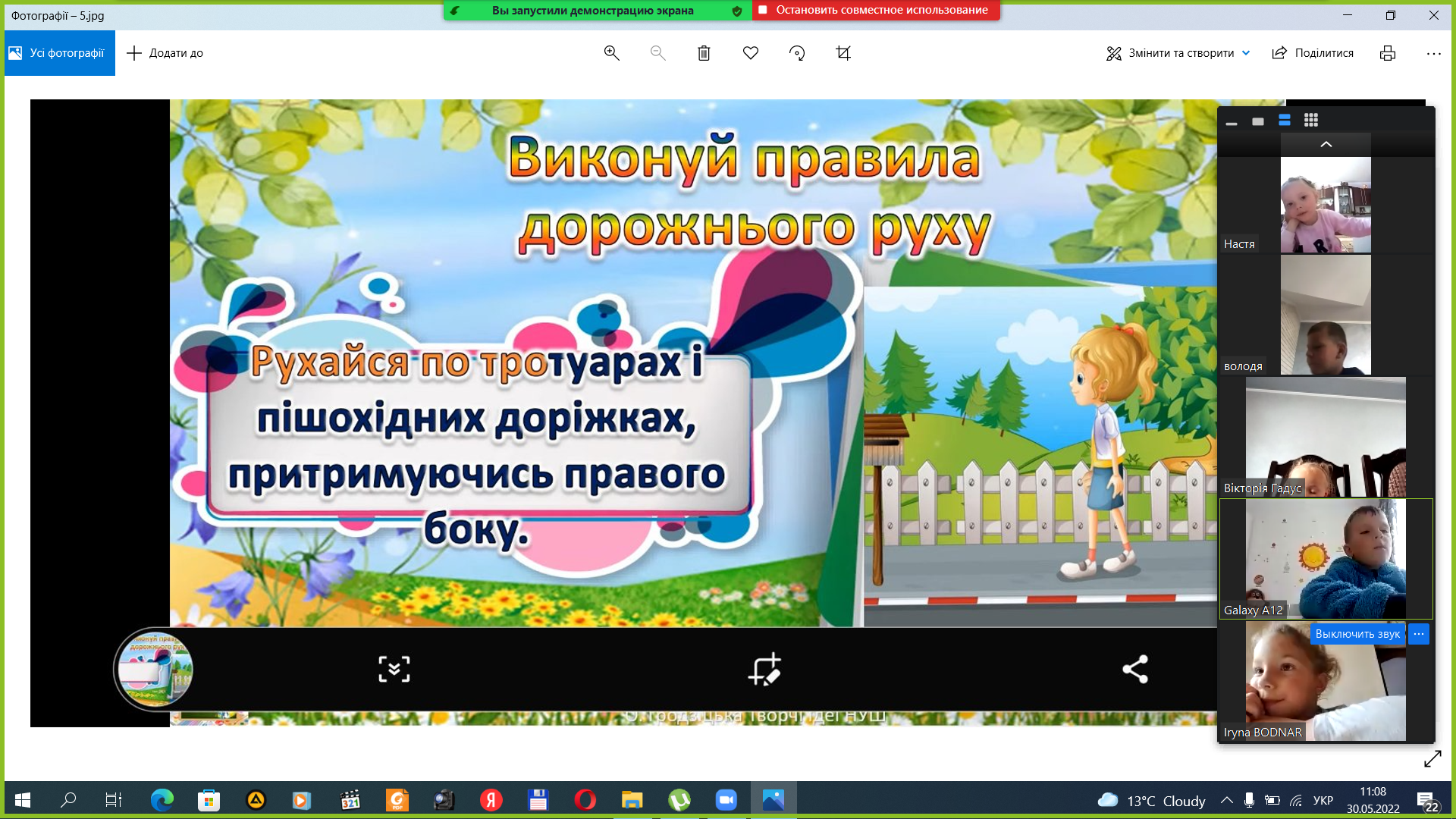1456x819 pixels.
Task: Select Zoom panel thumbnail strip view
Action: pyautogui.click(x=1285, y=121)
